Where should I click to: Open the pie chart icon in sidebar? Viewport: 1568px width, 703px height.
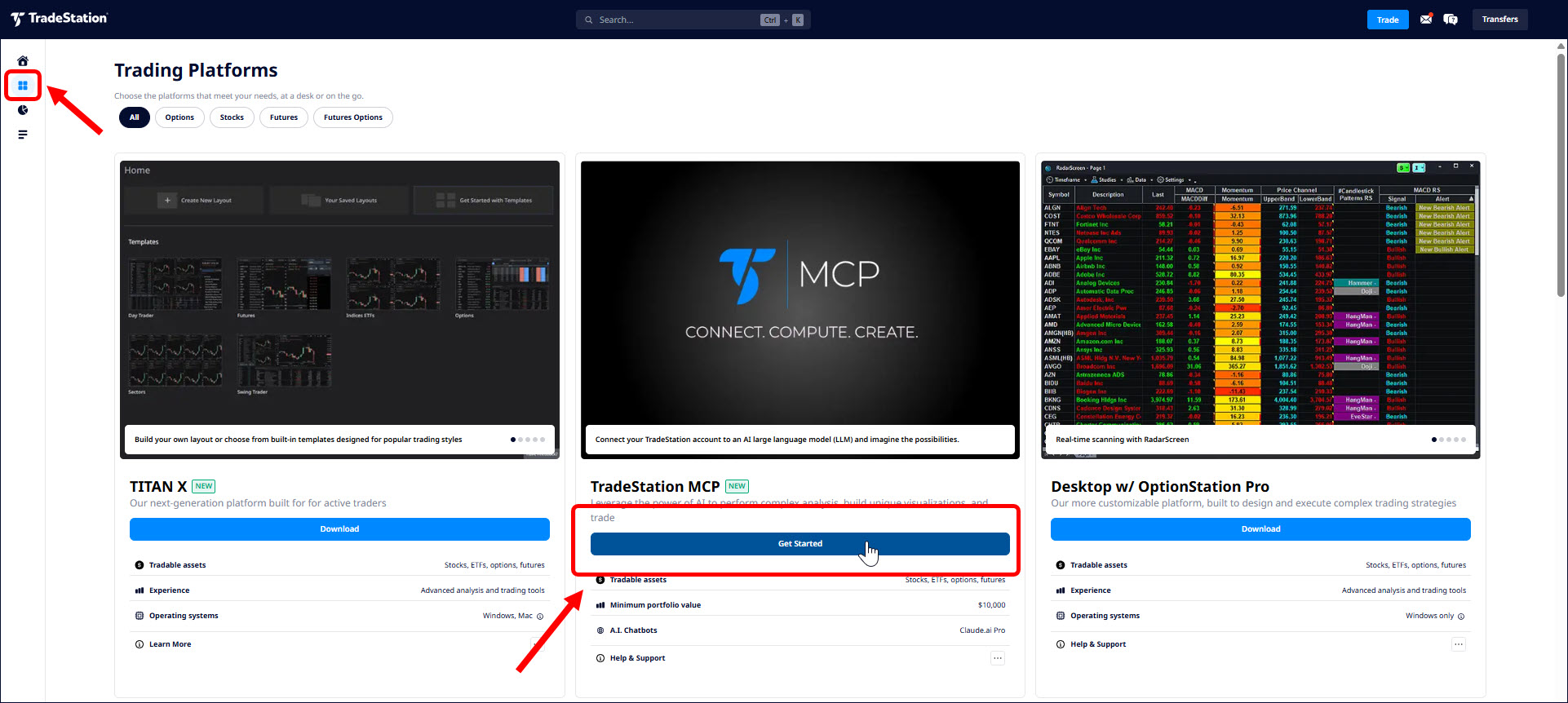[23, 110]
